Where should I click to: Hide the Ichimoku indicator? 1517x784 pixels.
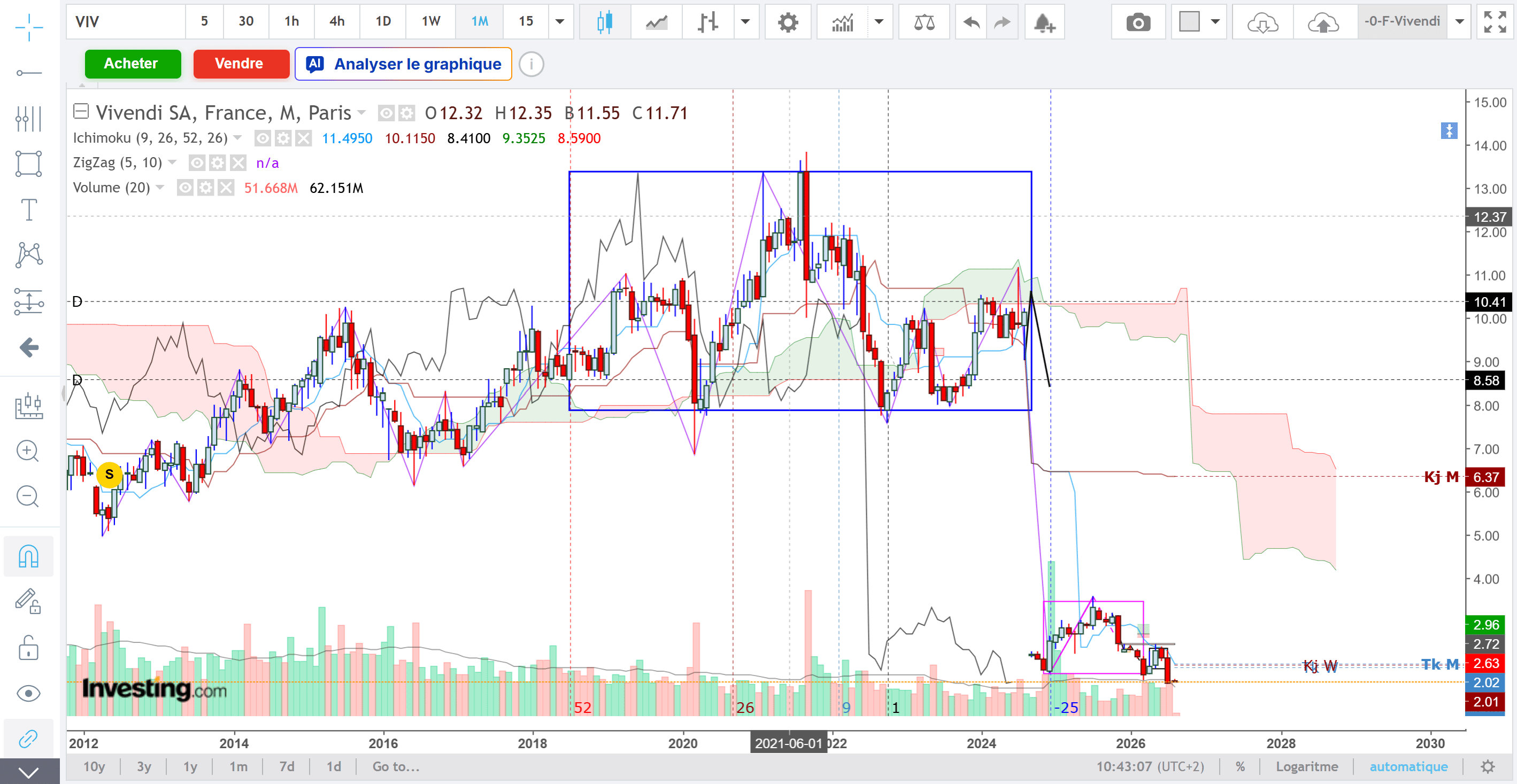point(263,138)
